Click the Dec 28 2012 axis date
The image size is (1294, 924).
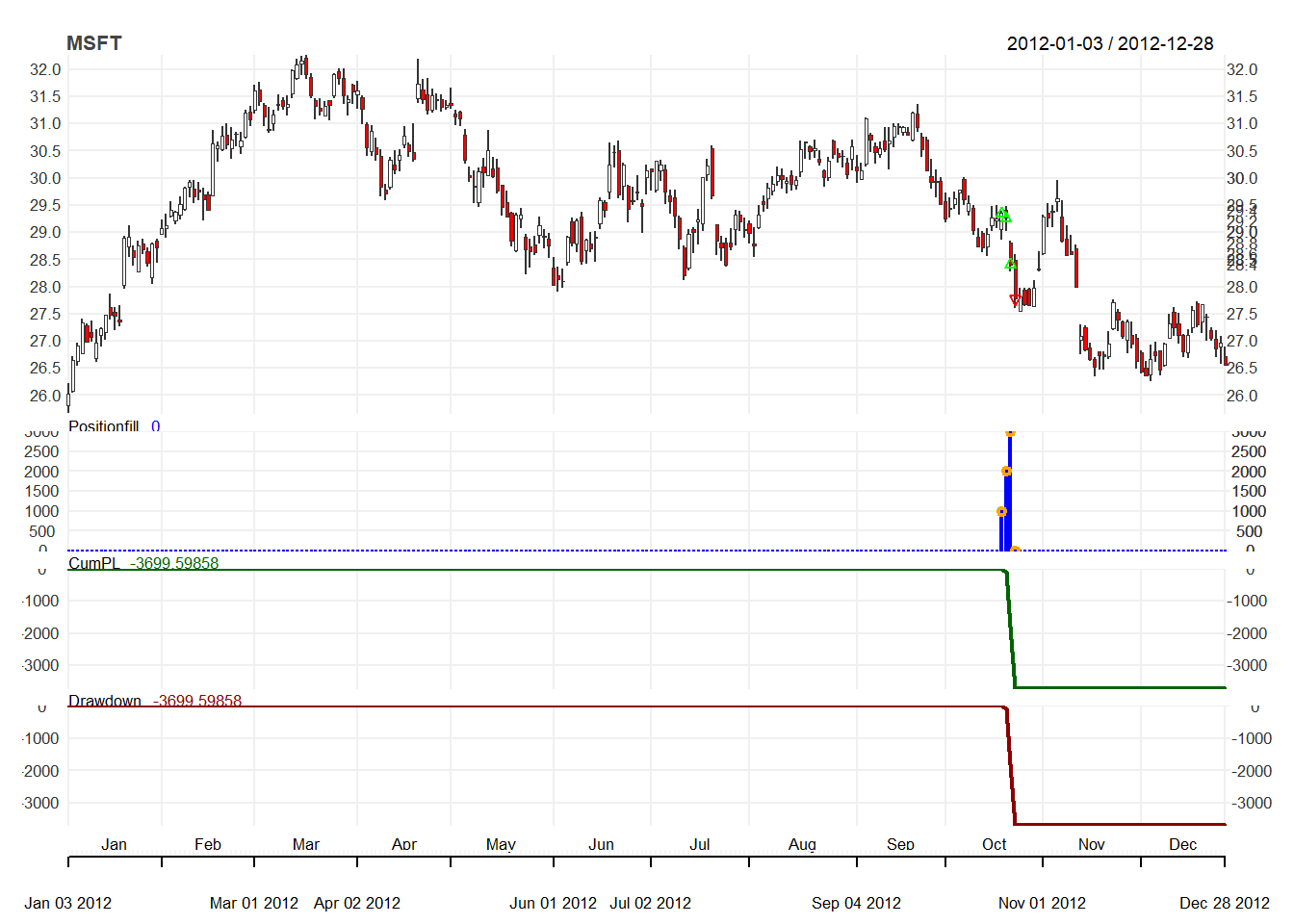(1224, 903)
